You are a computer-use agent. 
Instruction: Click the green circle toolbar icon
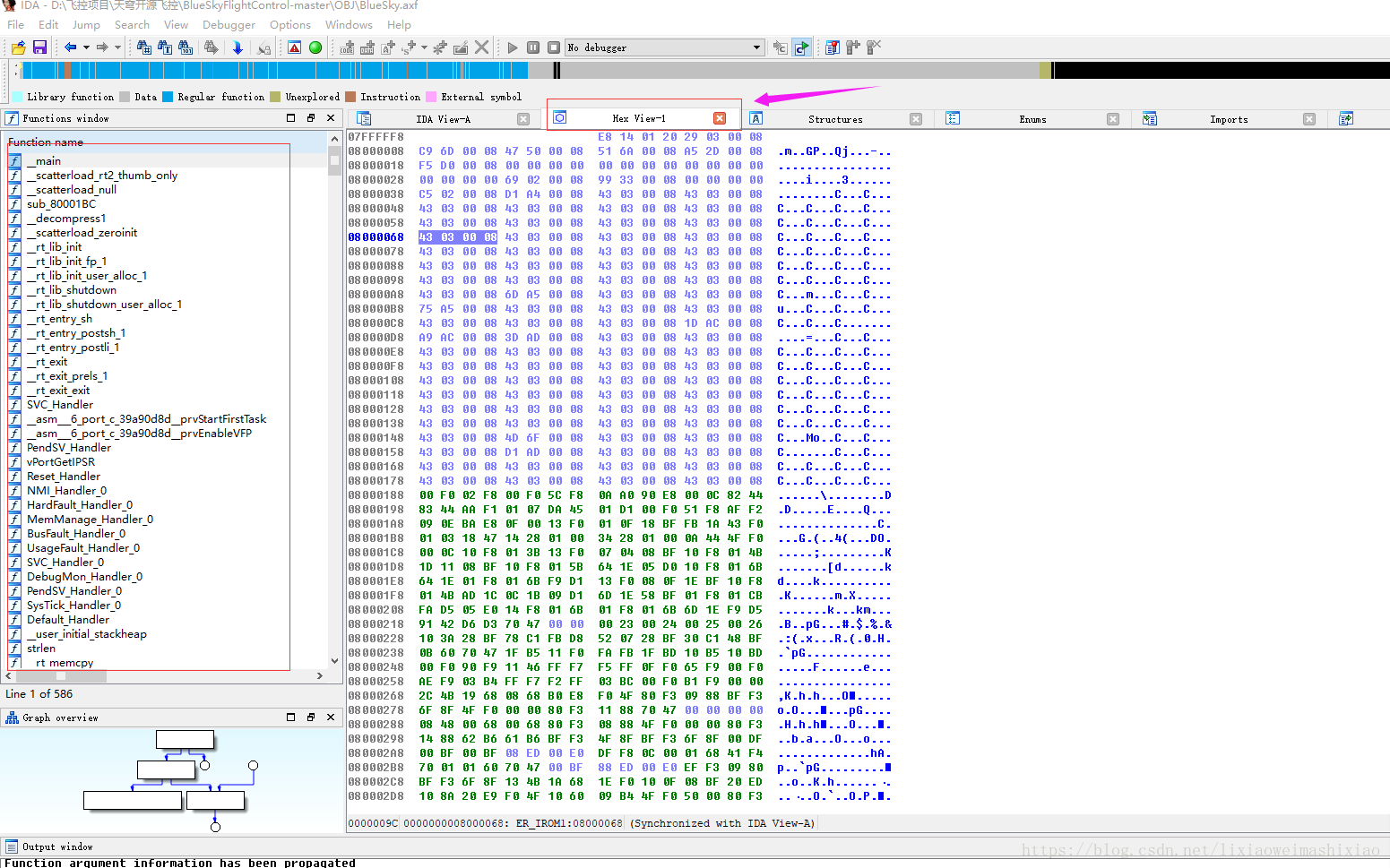[x=315, y=47]
